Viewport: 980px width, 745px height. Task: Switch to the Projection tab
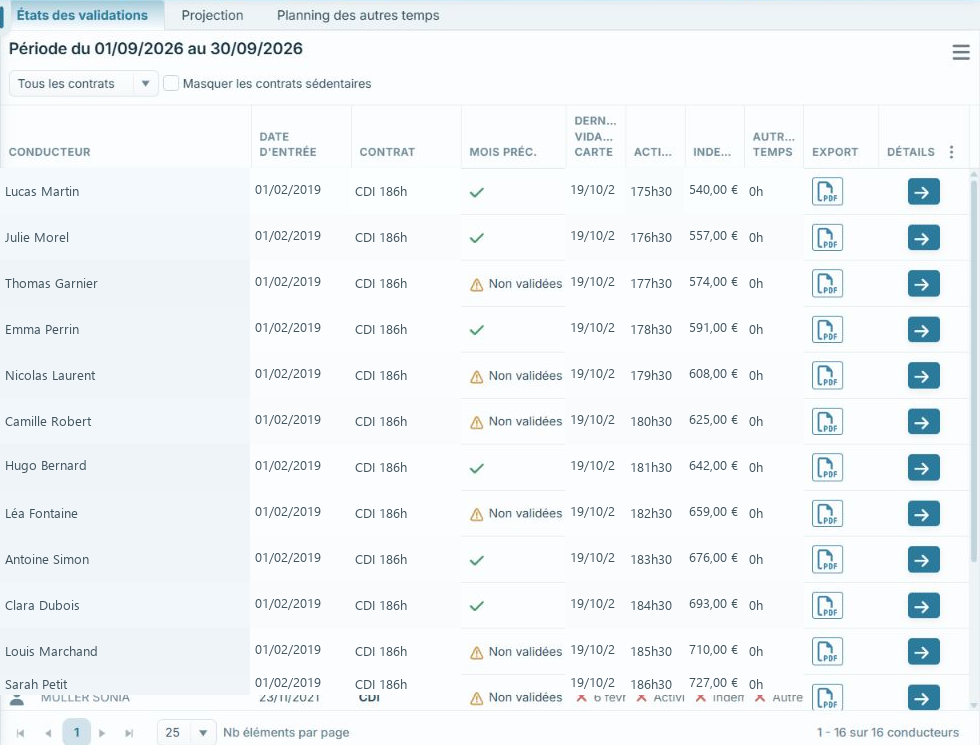click(x=212, y=15)
